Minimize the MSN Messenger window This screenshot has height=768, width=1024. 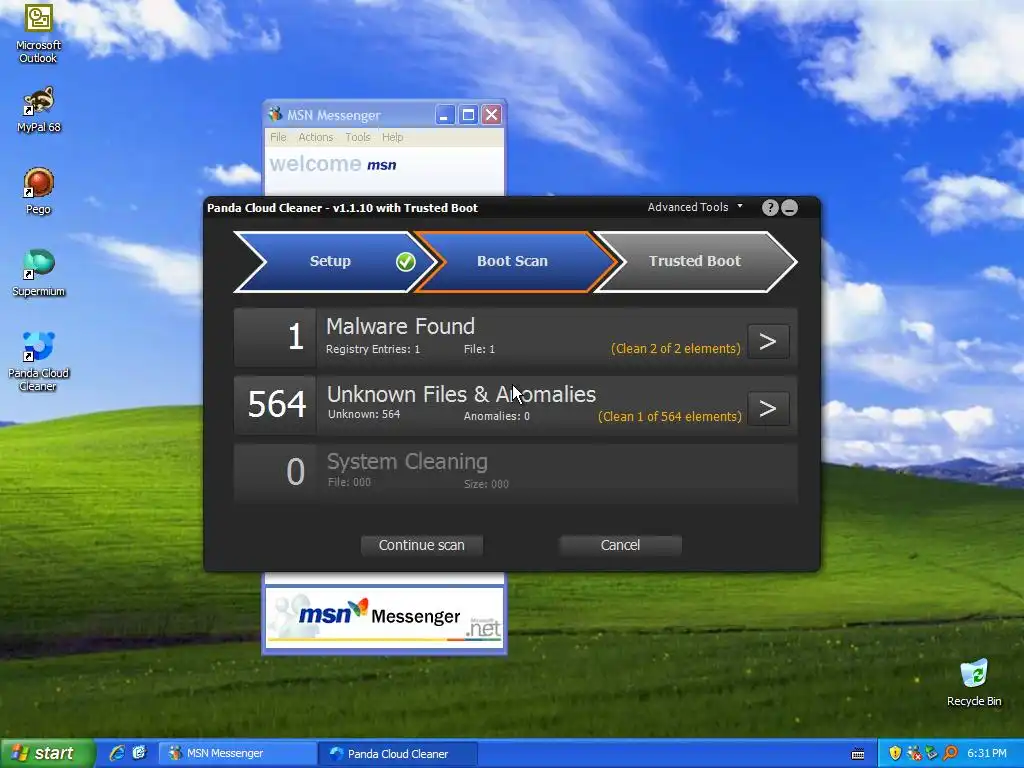tap(444, 116)
